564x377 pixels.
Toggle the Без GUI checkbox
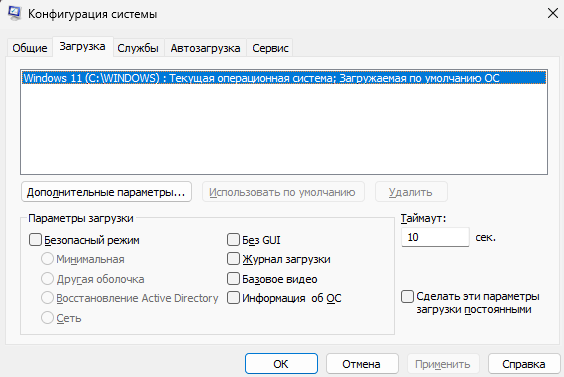233,240
